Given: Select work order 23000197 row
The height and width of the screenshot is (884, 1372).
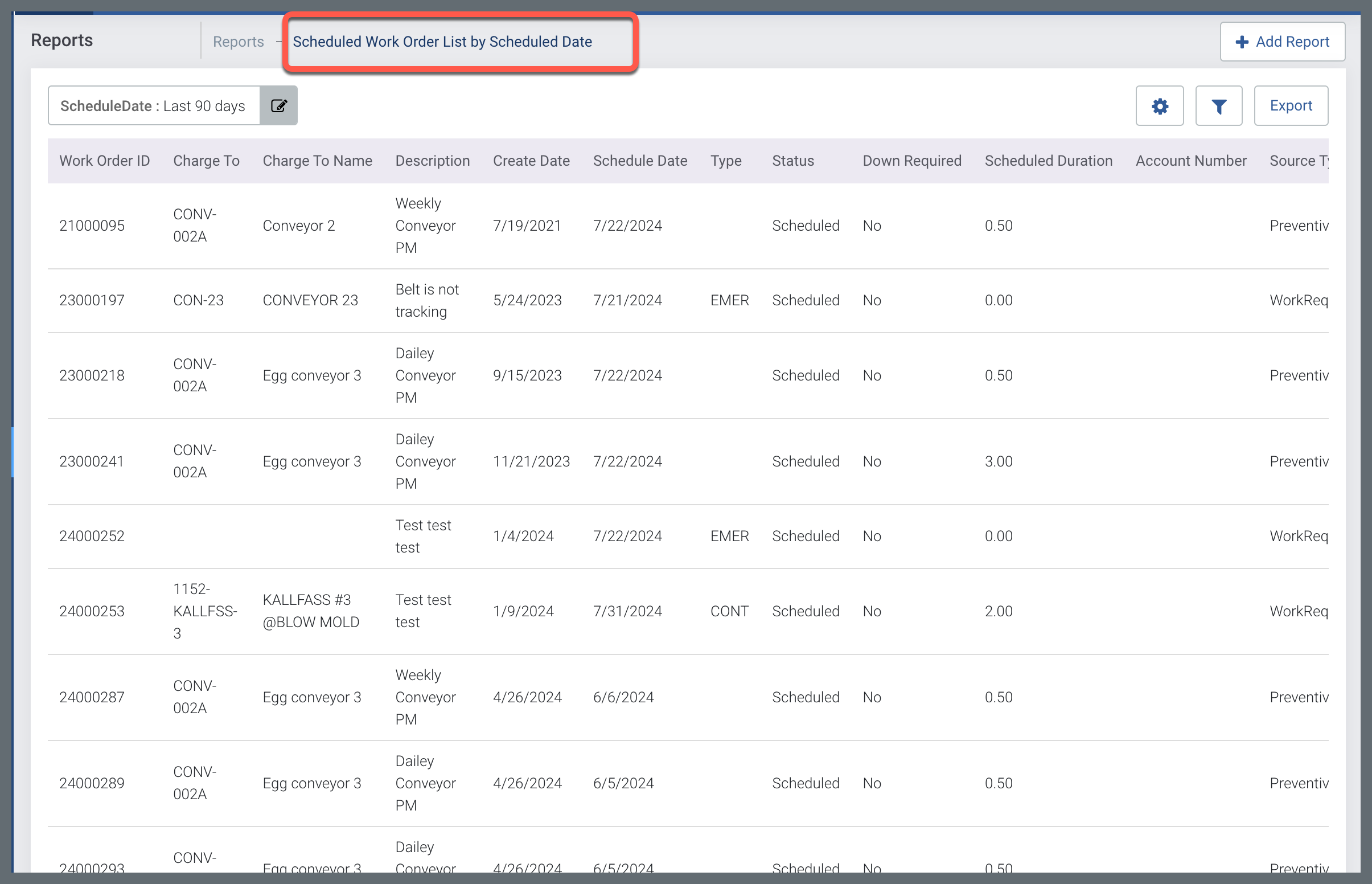Looking at the screenshot, I should coord(92,300).
